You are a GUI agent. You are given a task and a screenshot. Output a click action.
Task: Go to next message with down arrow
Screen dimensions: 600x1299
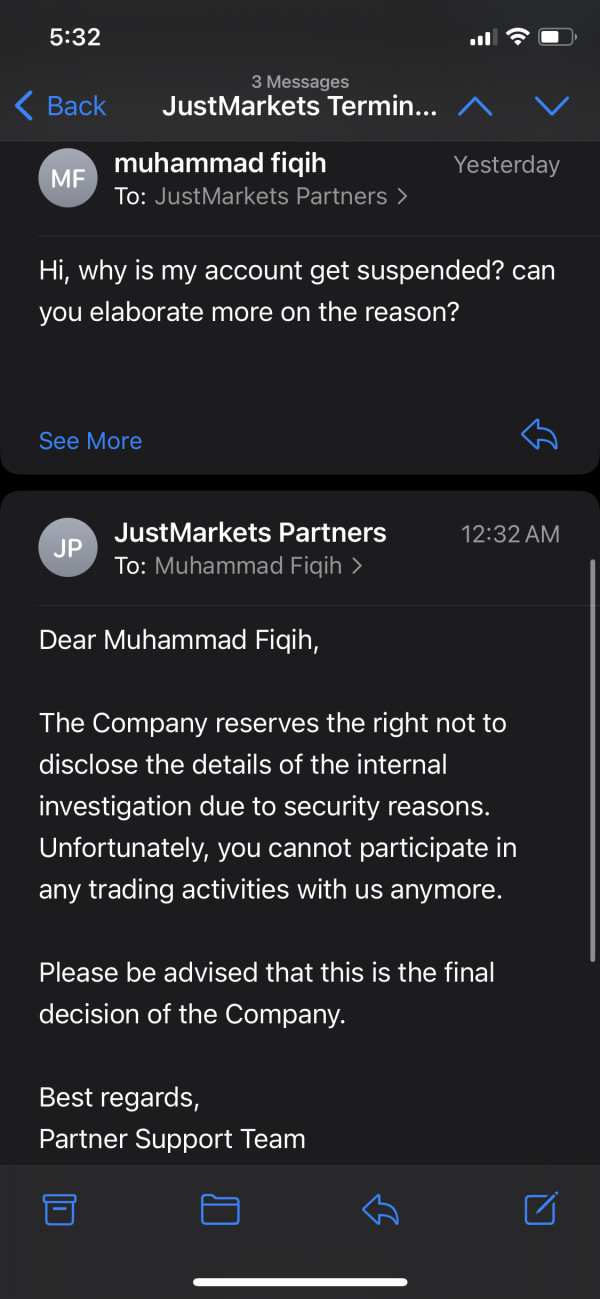[x=551, y=106]
